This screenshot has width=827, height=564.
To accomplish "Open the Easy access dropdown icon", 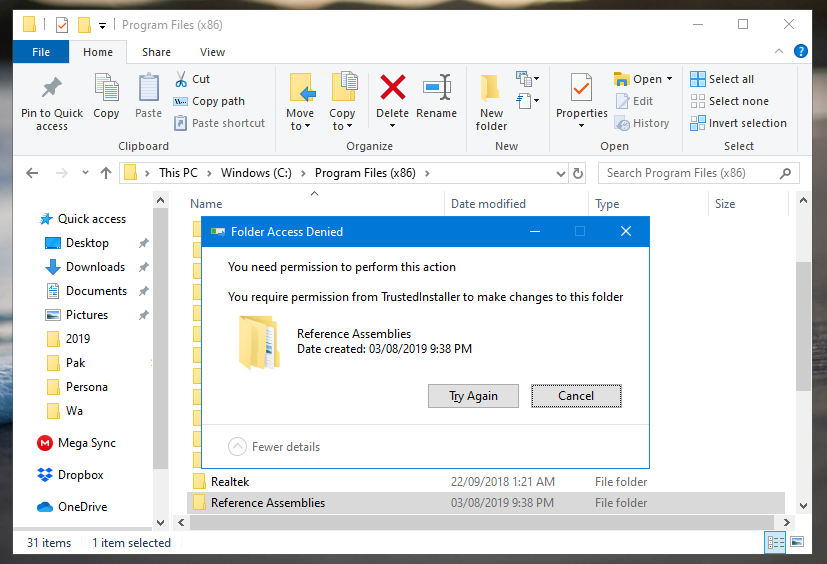I will coord(527,100).
